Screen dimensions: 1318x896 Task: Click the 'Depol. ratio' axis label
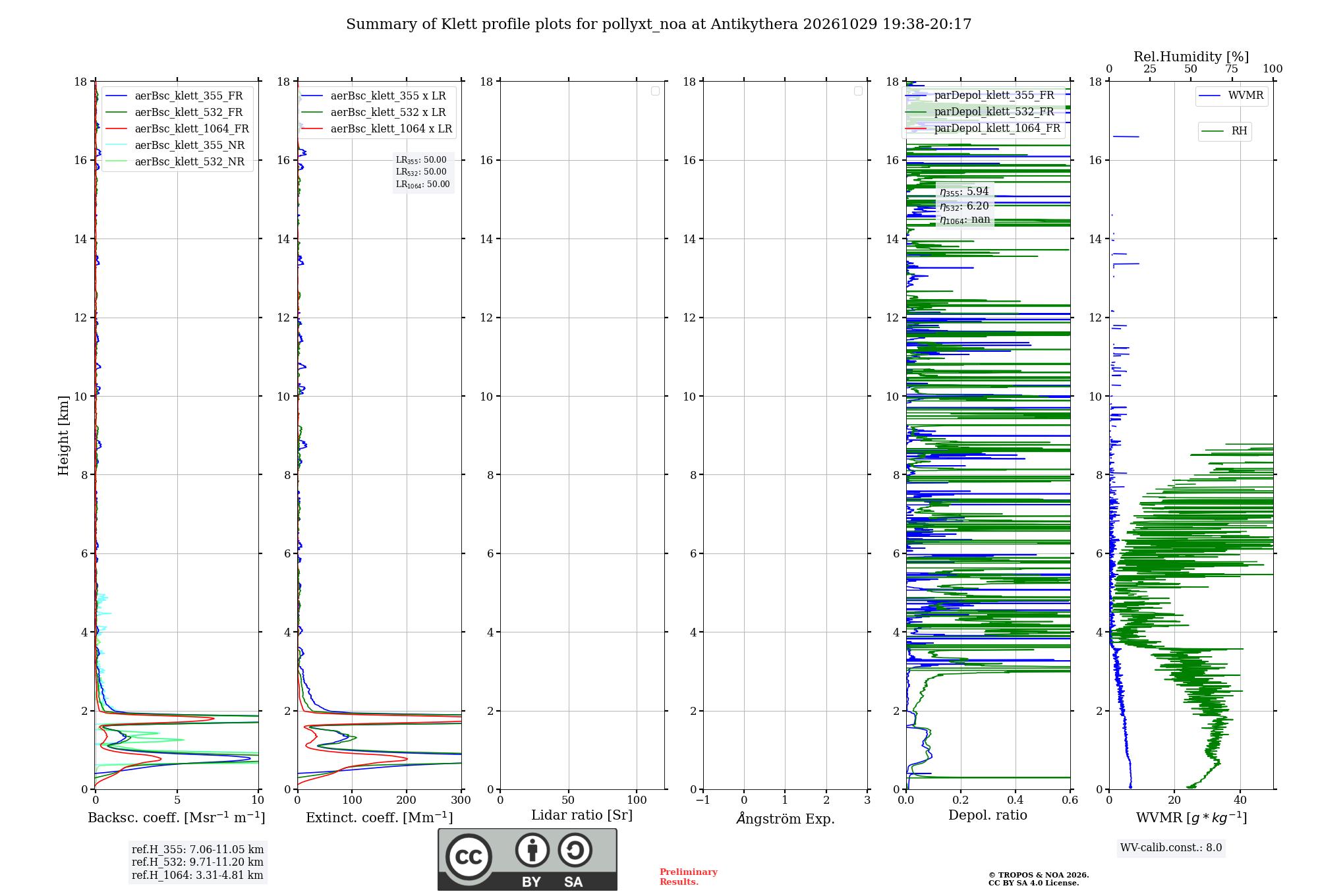point(988,816)
